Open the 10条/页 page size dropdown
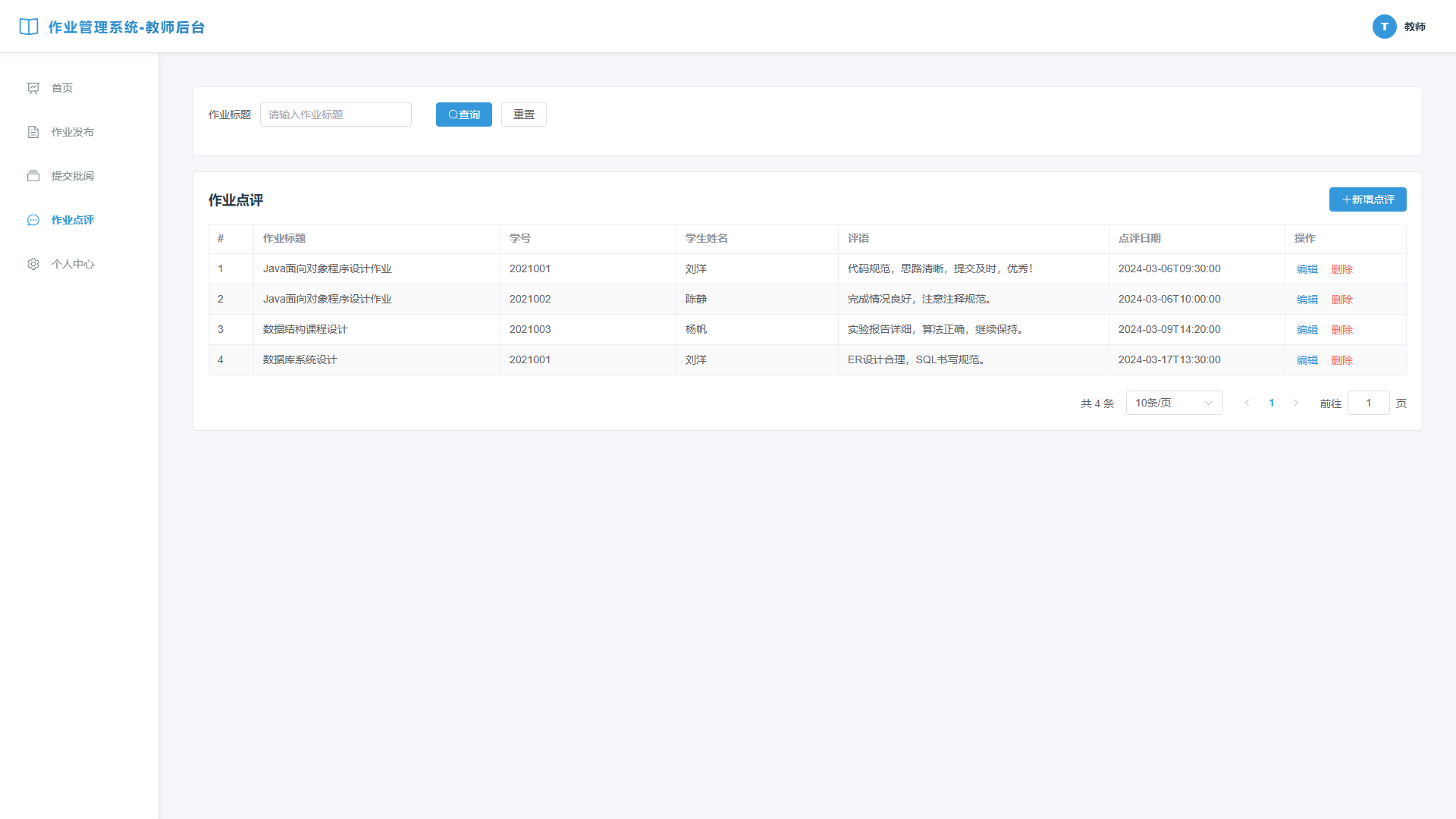Image resolution: width=1456 pixels, height=819 pixels. tap(1174, 403)
